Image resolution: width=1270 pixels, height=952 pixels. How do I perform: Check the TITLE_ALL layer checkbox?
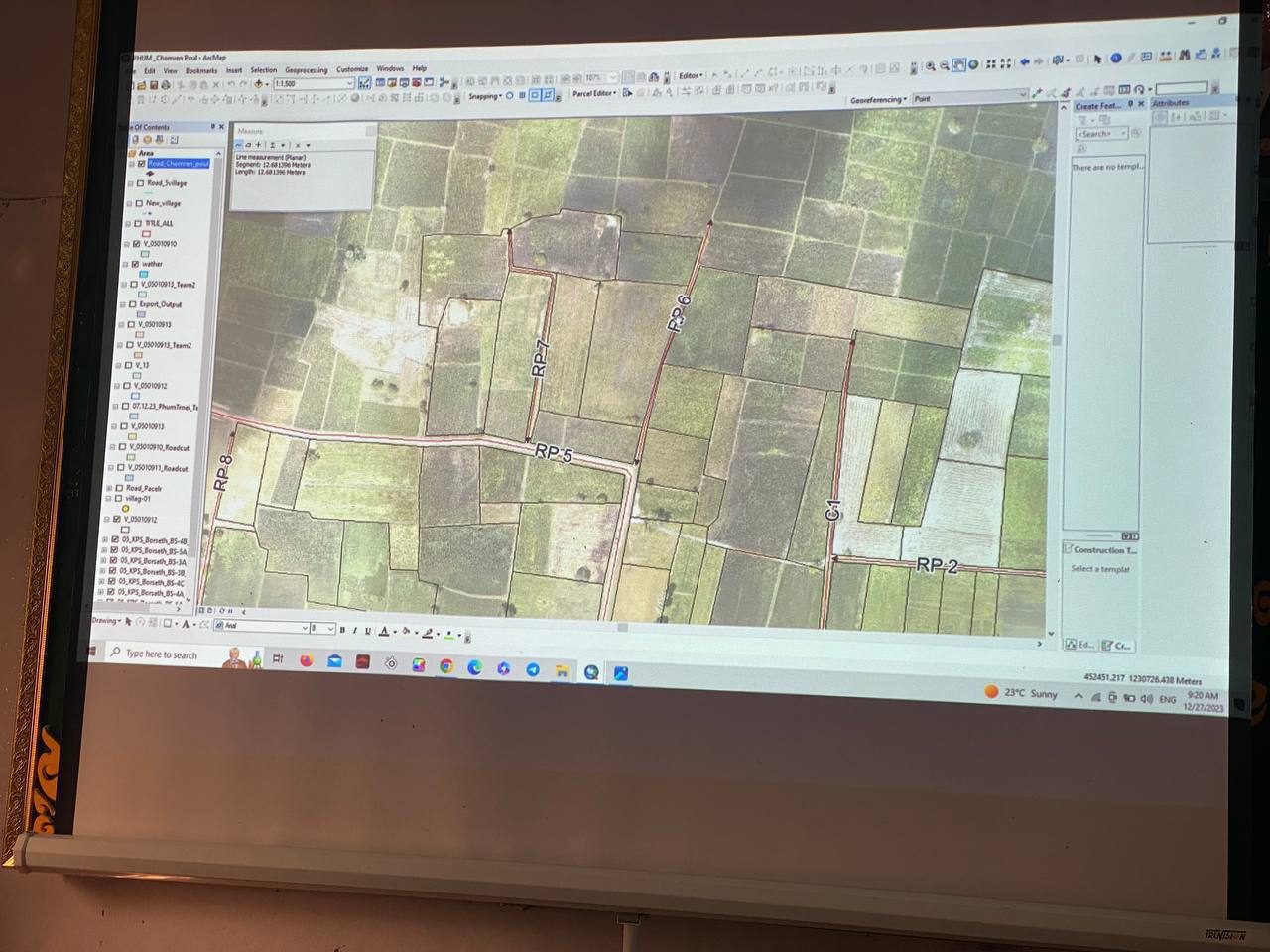(x=138, y=223)
